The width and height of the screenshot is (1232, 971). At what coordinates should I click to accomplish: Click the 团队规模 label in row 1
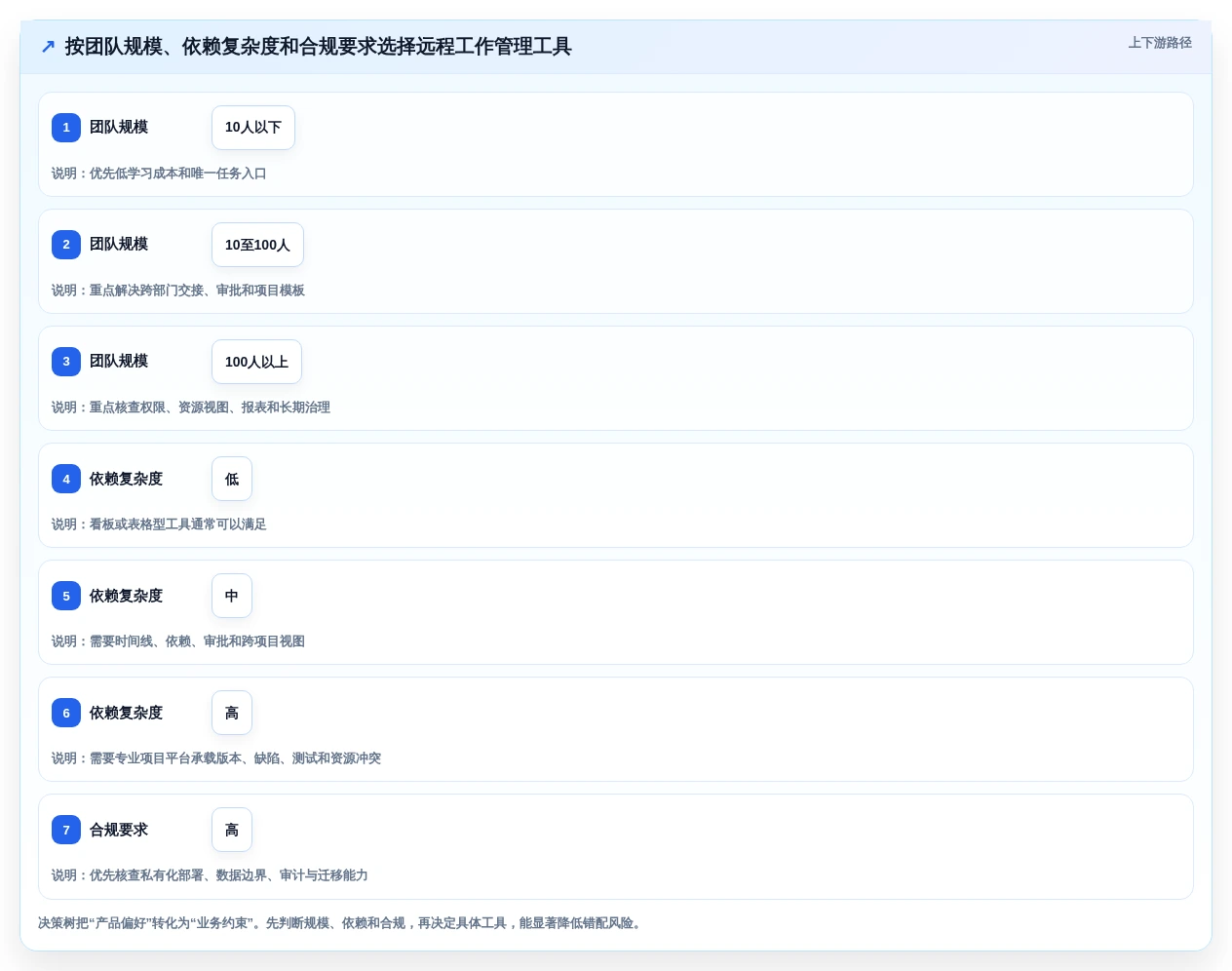coord(119,128)
